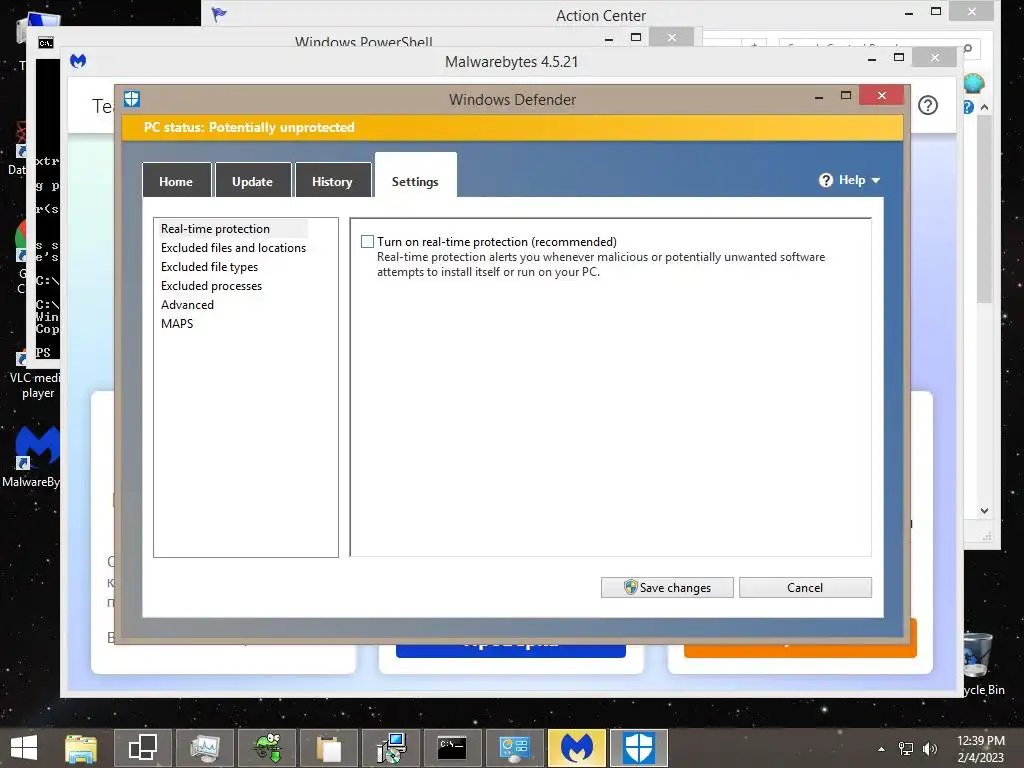Enable the real-time protection checkbox
Image resolution: width=1024 pixels, height=768 pixels.
[368, 242]
